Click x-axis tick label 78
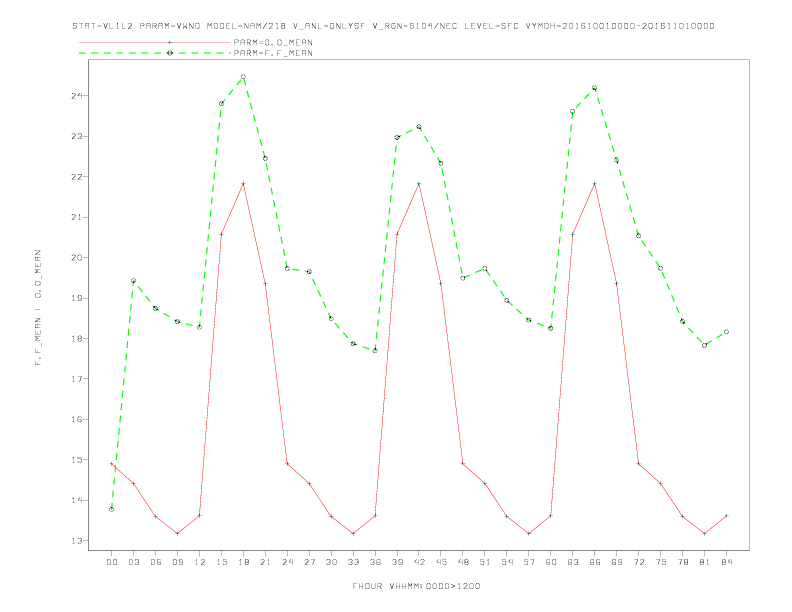This screenshot has height=612, width=792. click(x=683, y=562)
